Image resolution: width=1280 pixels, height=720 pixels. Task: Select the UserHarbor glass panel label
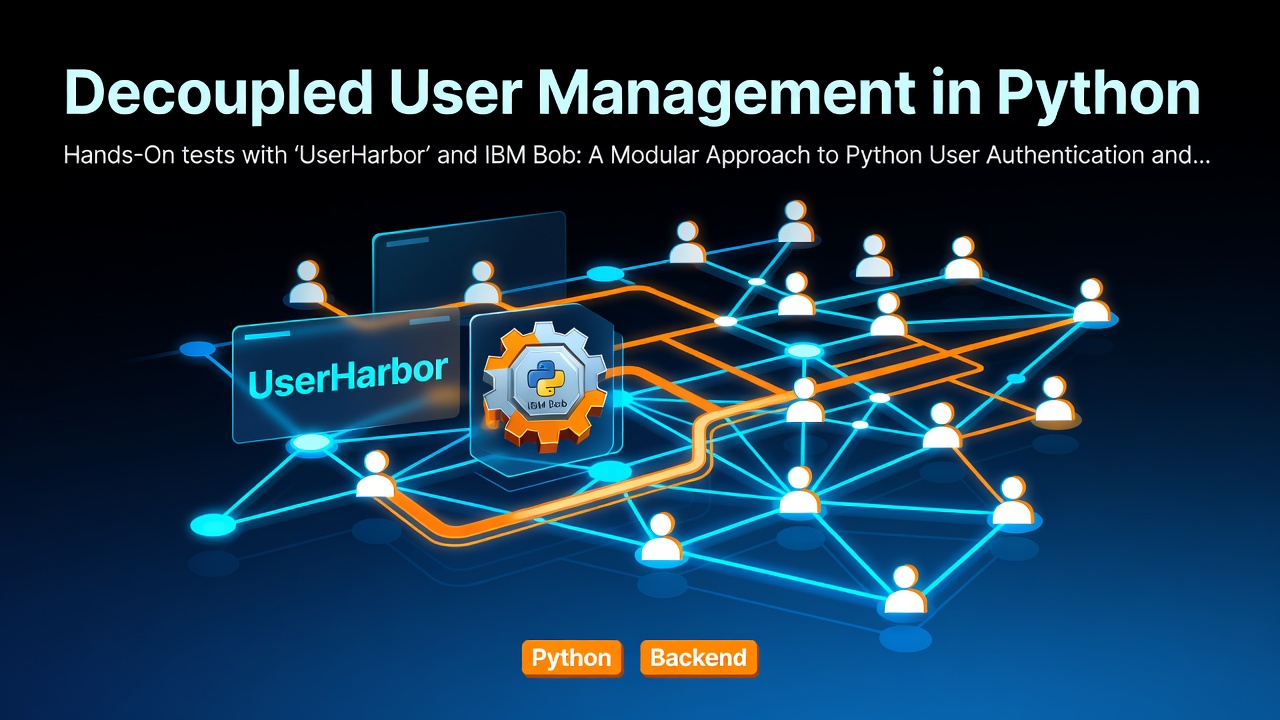pyautogui.click(x=346, y=378)
